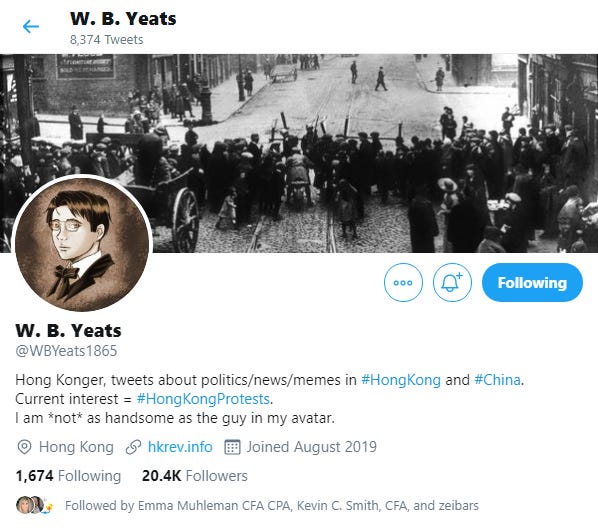Click the calendar icon beside Joined August 2019

pos(232,447)
